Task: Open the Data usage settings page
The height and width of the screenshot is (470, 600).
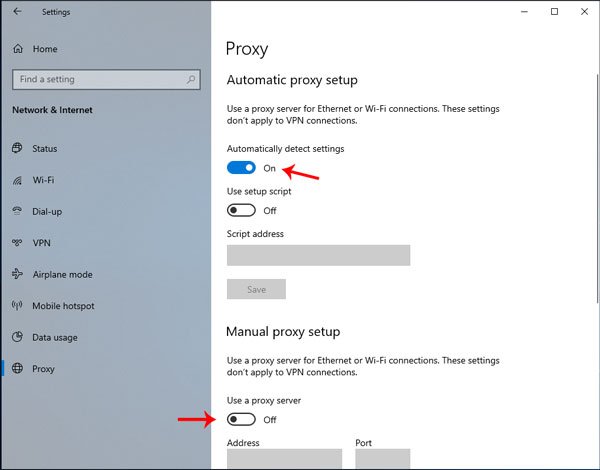Action: tap(54, 337)
